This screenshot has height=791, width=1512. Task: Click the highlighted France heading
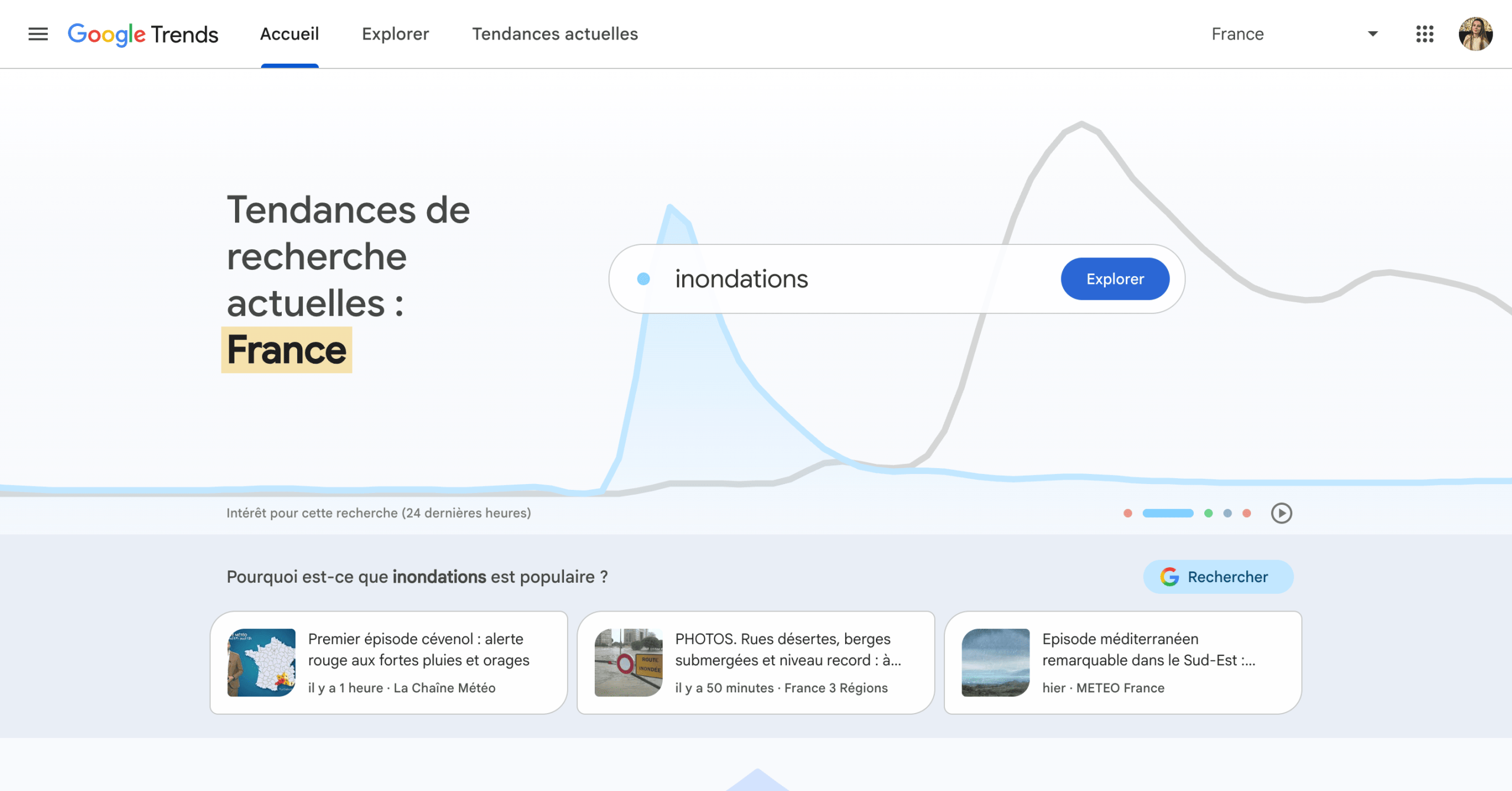pos(286,350)
